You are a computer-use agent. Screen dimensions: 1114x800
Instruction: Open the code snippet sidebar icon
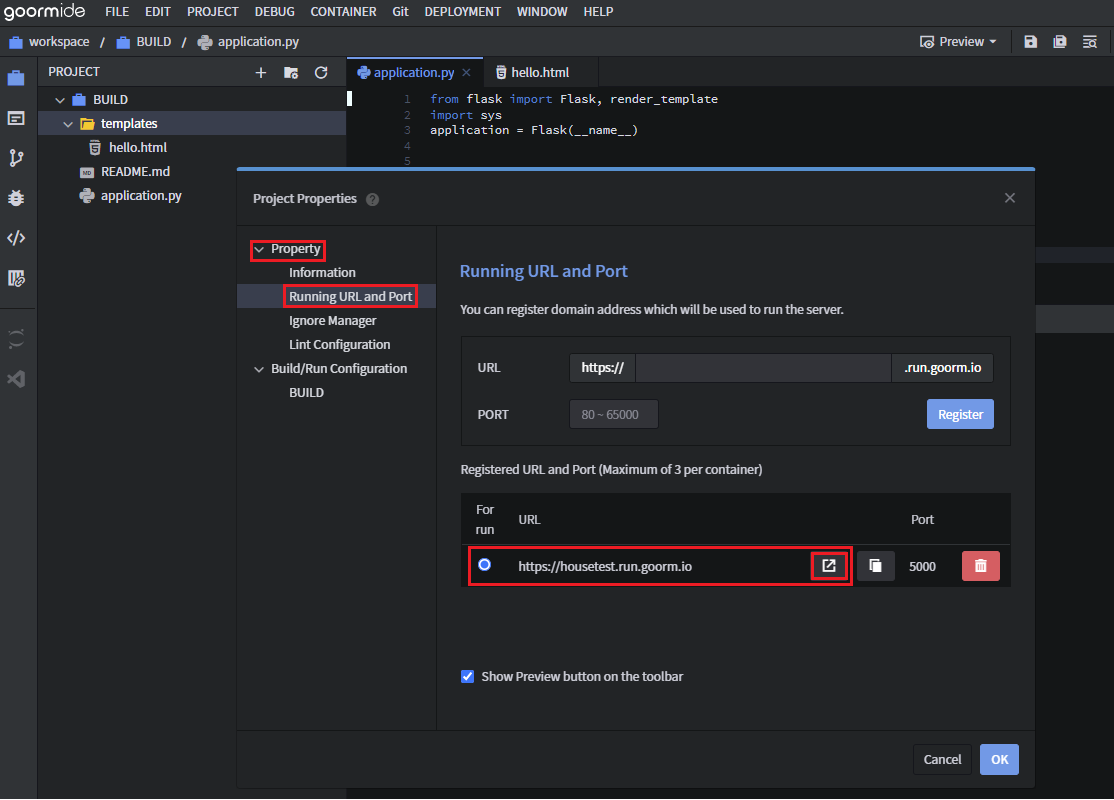(x=16, y=237)
